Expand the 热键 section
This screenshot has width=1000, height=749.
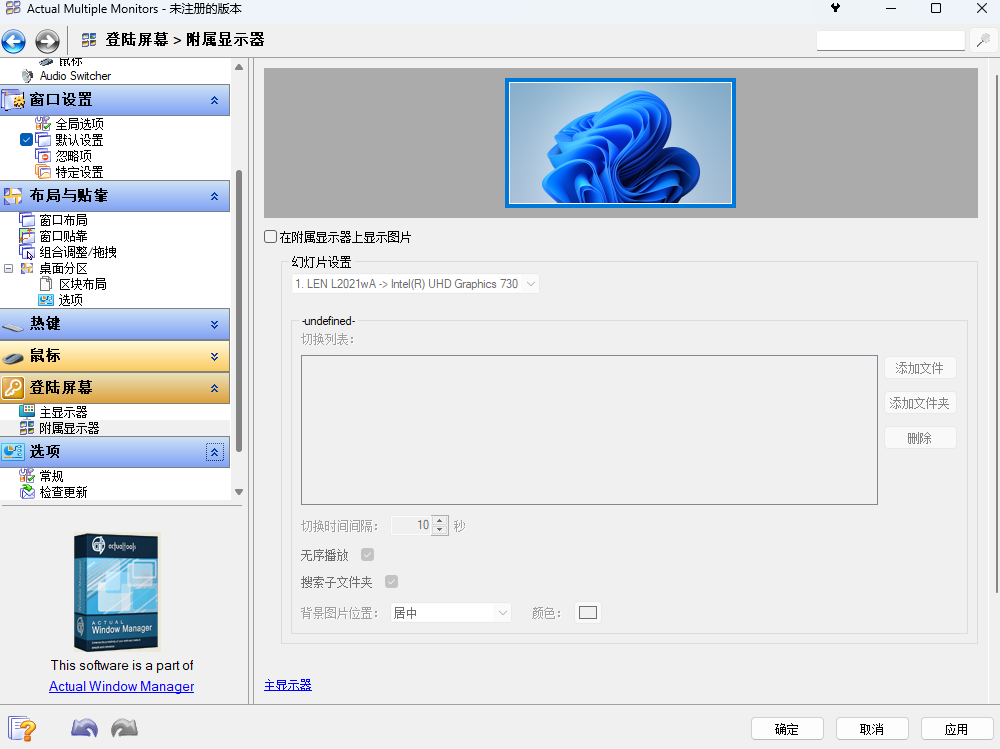[214, 325]
